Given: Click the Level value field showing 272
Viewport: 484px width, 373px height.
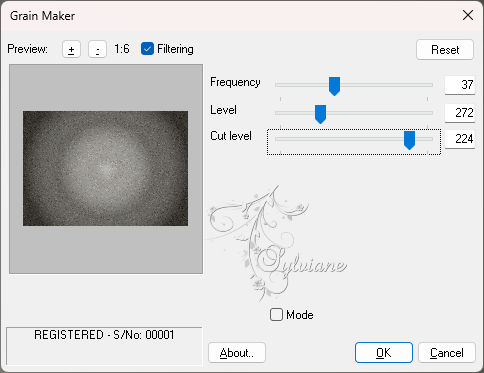Looking at the screenshot, I should pos(460,113).
